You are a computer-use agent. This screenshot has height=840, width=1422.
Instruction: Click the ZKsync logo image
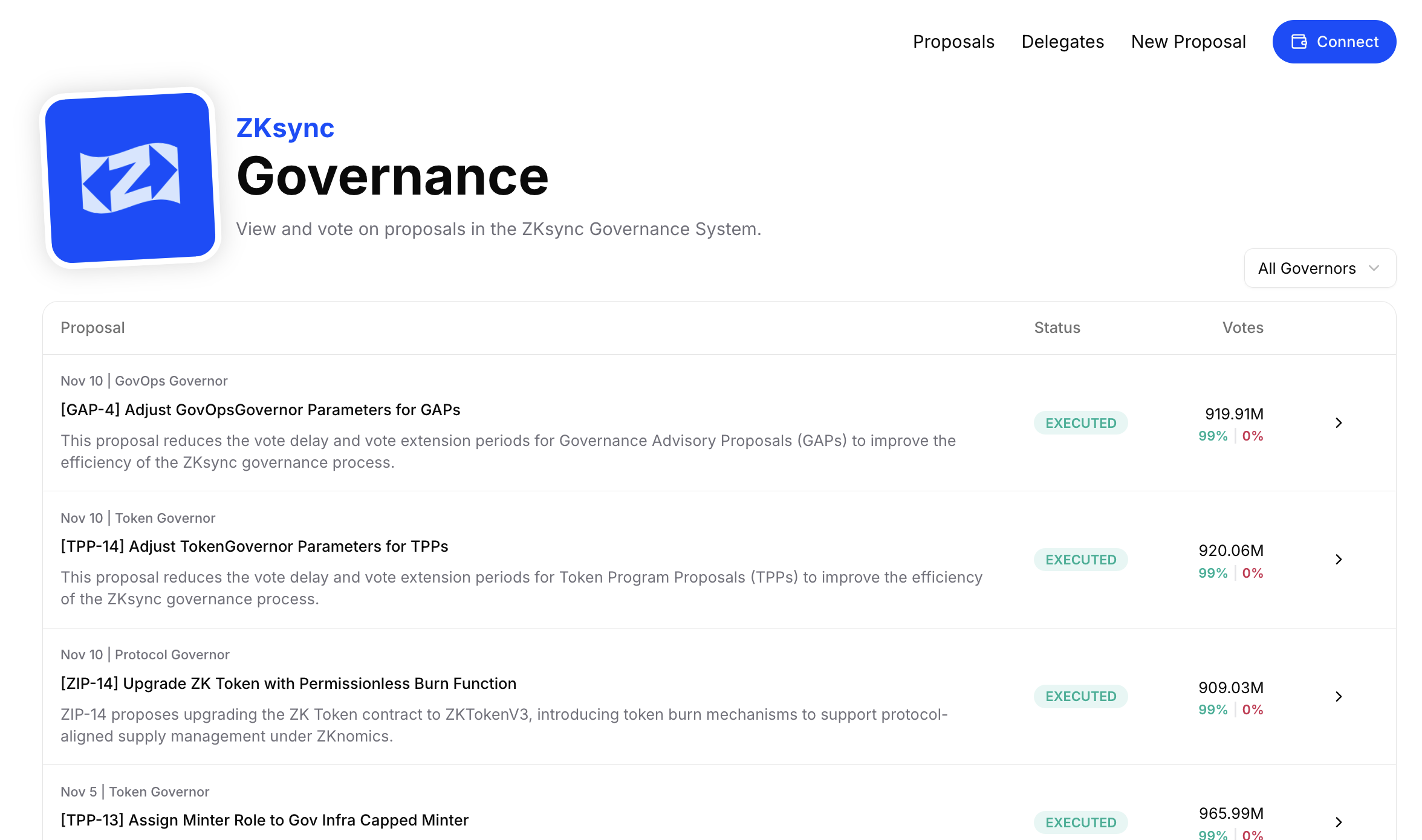tap(131, 178)
